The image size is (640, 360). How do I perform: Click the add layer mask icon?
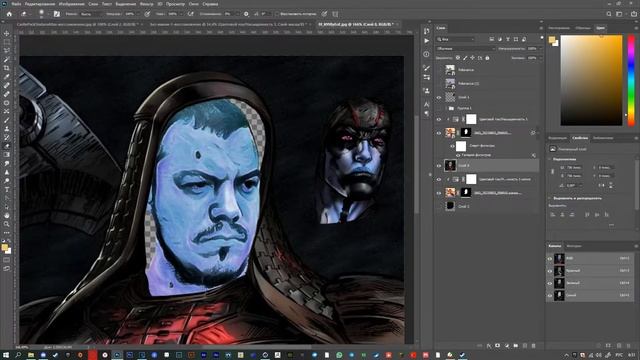(498, 346)
